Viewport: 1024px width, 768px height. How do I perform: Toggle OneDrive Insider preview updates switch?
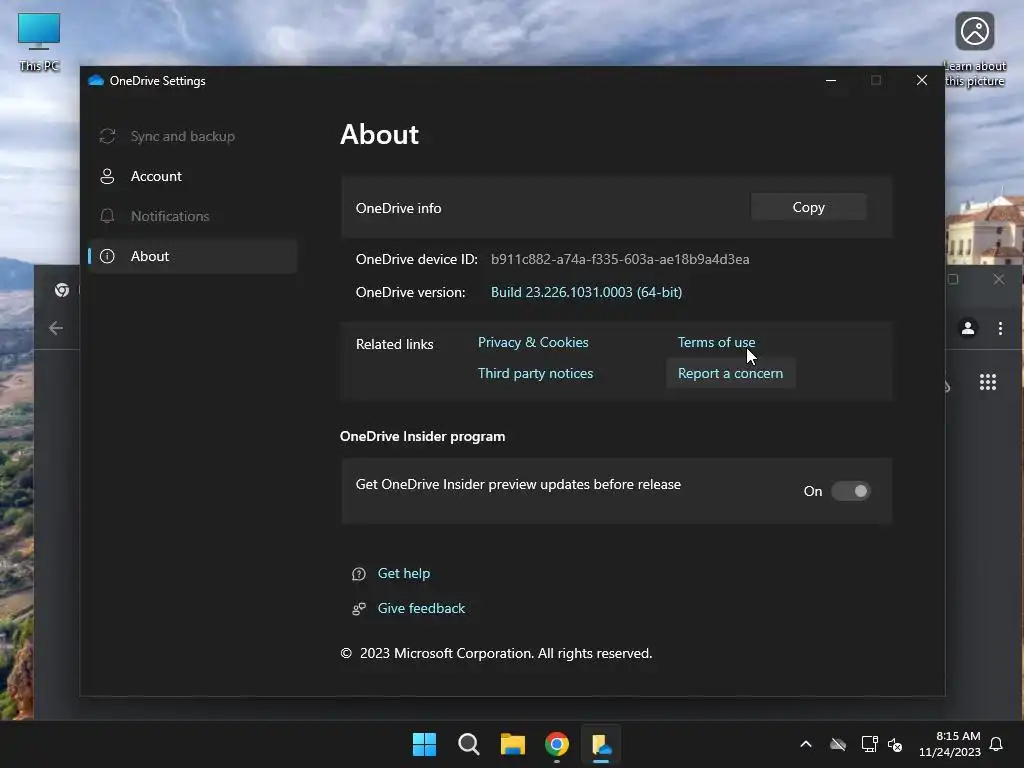[x=850, y=491]
